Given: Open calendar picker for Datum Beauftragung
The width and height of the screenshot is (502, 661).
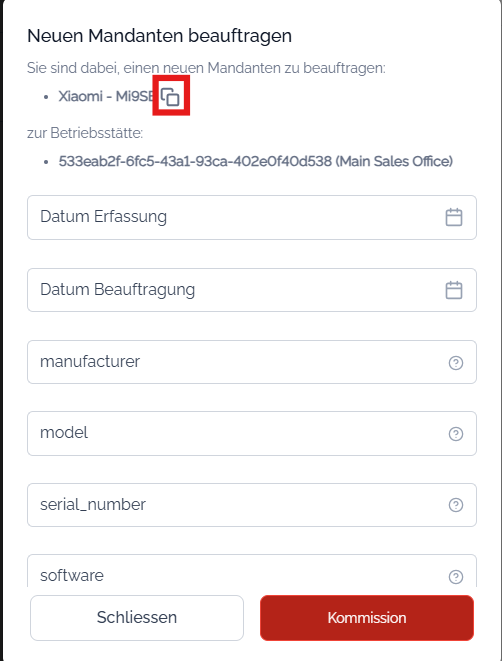Looking at the screenshot, I should pyautogui.click(x=454, y=290).
